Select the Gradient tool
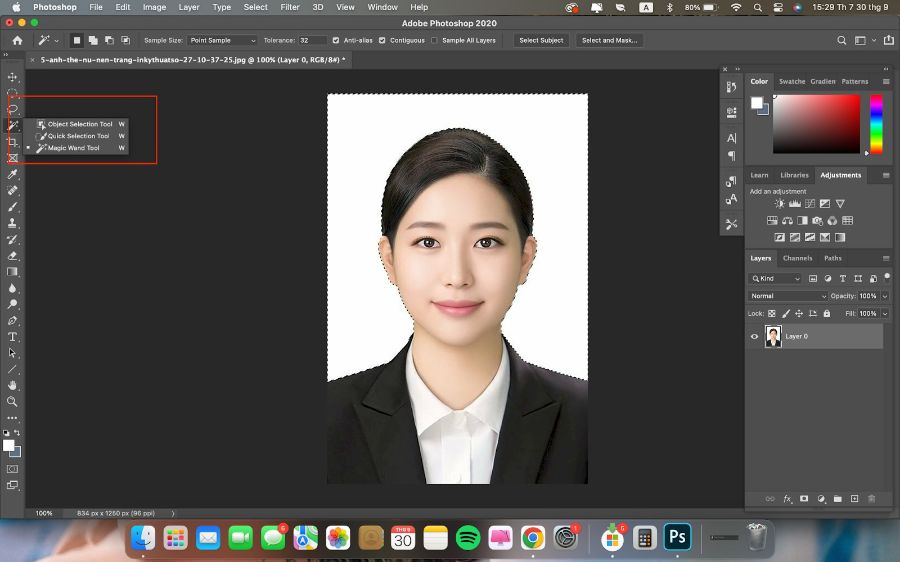The height and width of the screenshot is (562, 900). point(12,272)
